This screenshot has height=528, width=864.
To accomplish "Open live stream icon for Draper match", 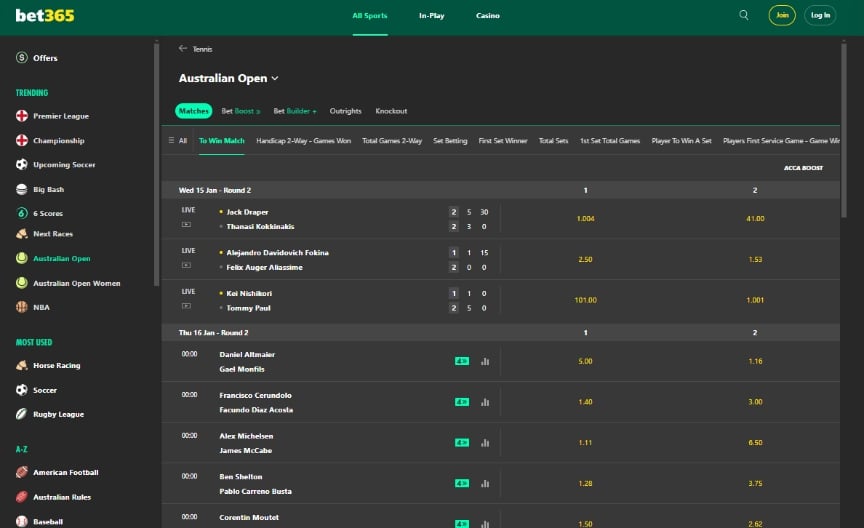I will pos(186,224).
